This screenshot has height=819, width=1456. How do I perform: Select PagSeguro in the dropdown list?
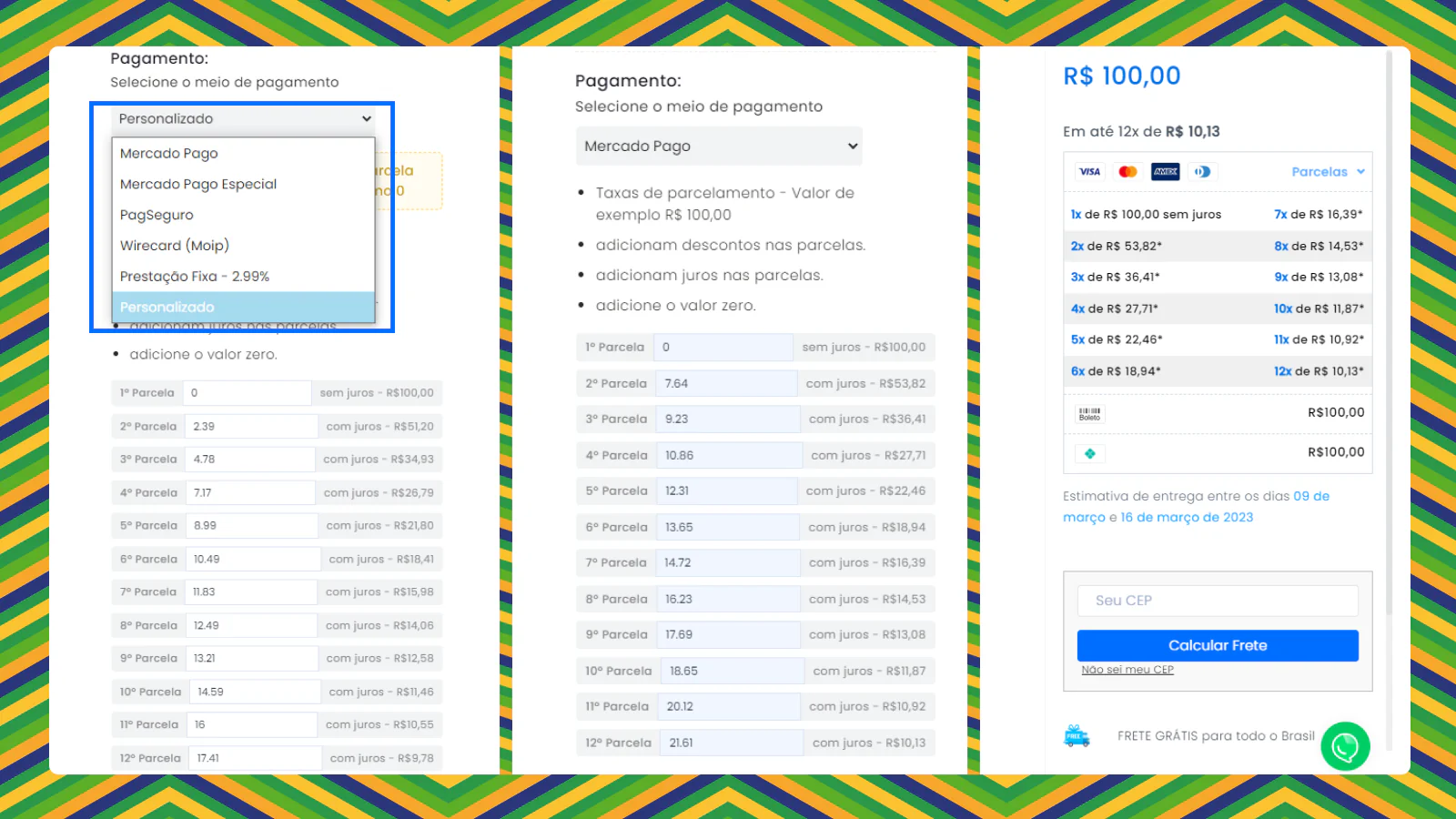[243, 216]
